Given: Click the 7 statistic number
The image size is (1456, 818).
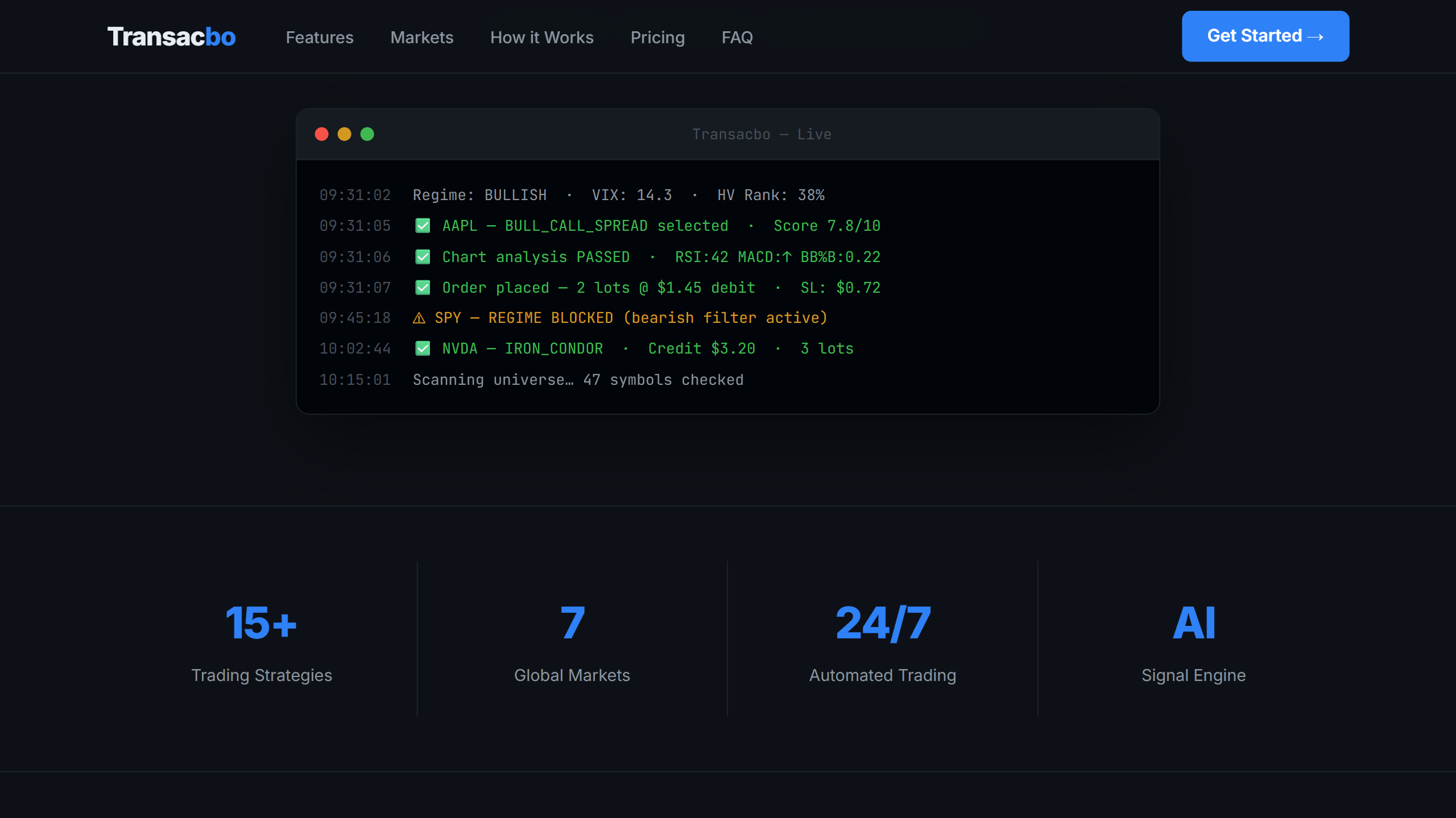Looking at the screenshot, I should [572, 623].
